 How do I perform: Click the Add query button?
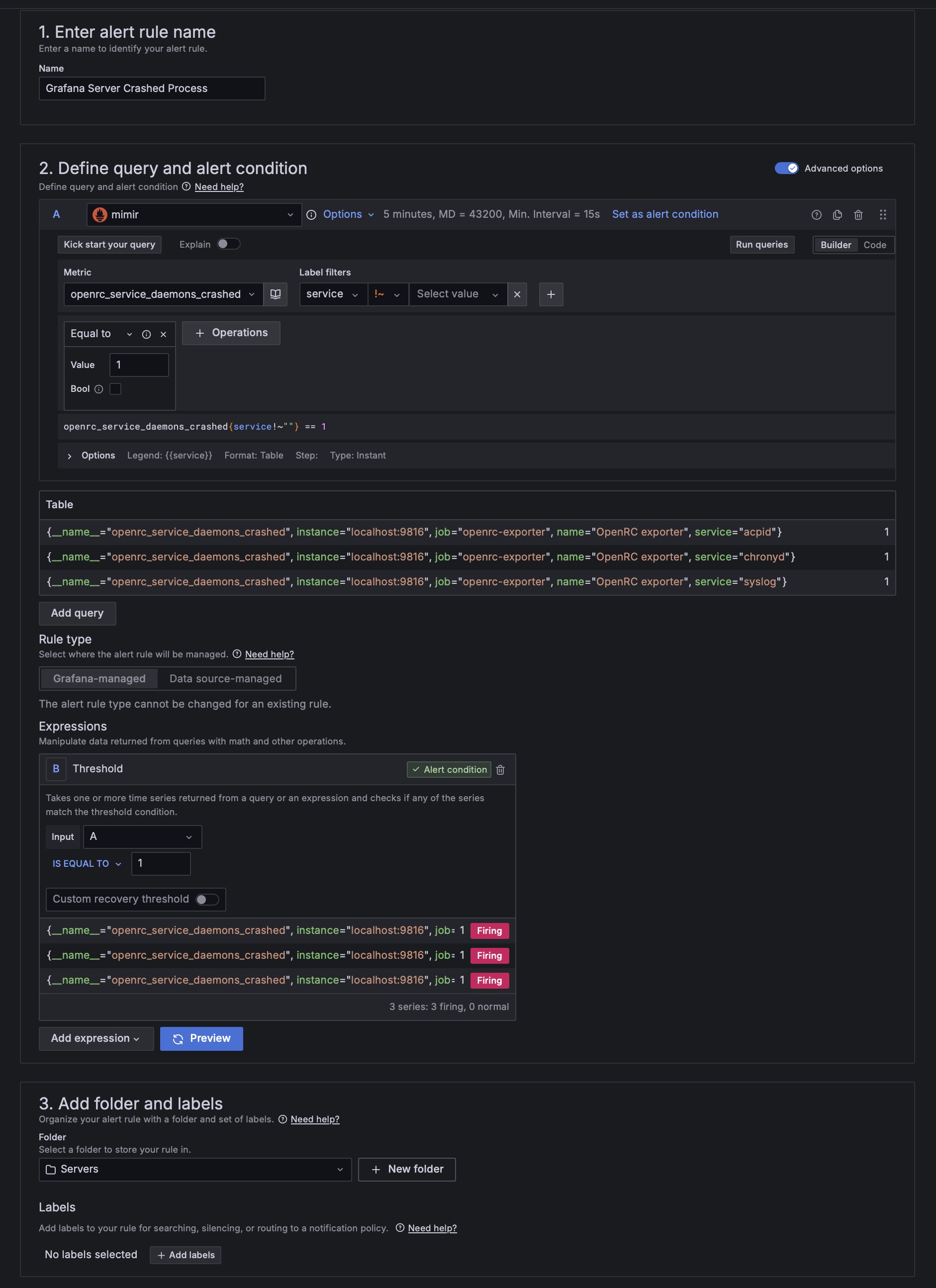pyautogui.click(x=77, y=613)
